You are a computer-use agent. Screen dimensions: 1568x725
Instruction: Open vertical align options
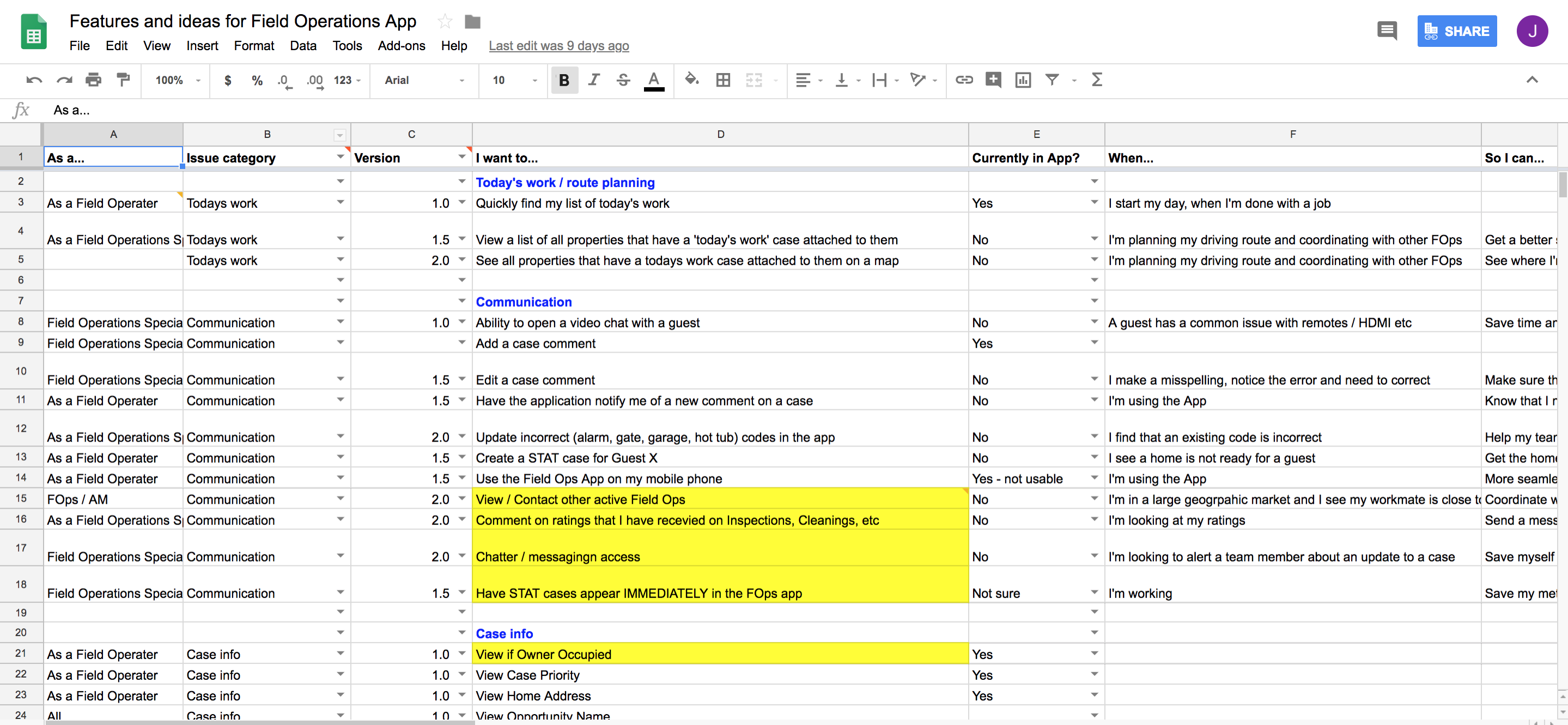[847, 80]
